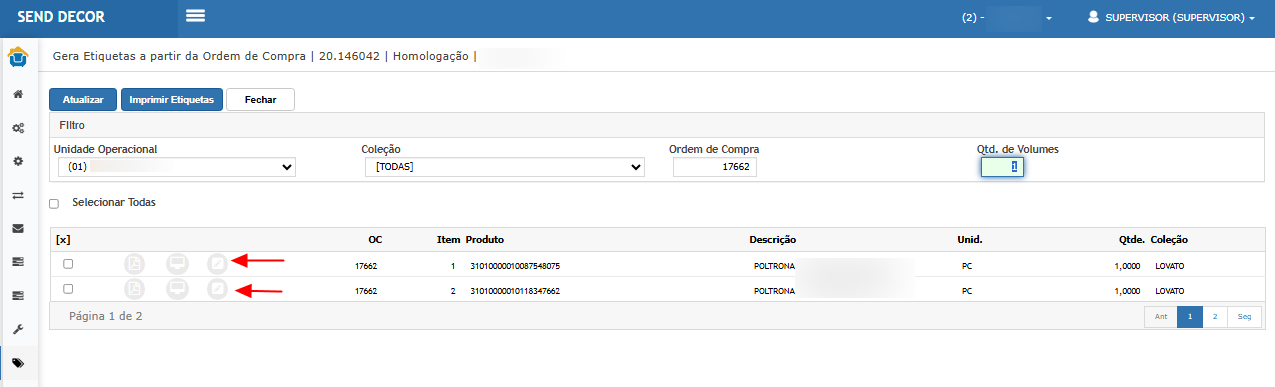Click monitor icon in row of item 1
This screenshot has height=387, width=1275.
177,264
